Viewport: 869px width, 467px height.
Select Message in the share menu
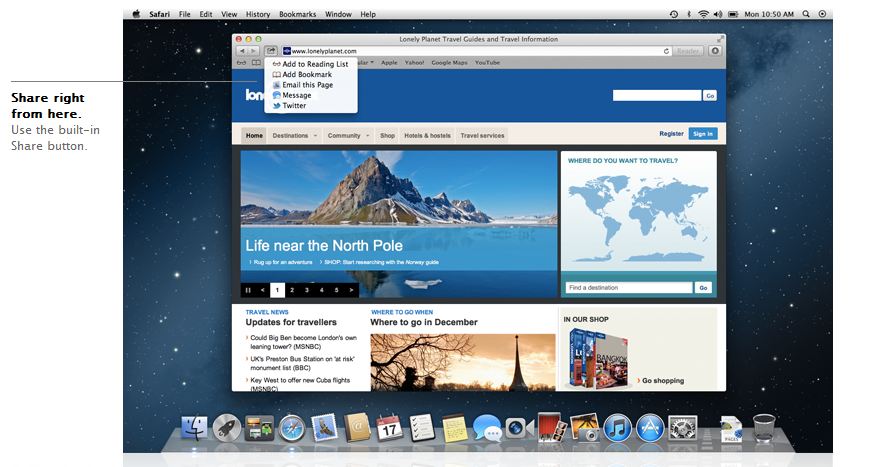[292, 95]
